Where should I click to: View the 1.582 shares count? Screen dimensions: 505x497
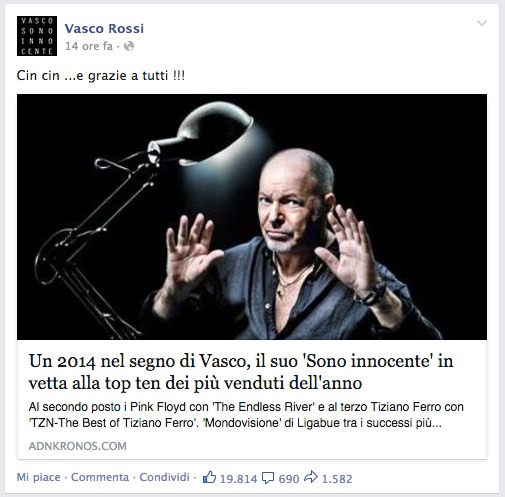pyautogui.click(x=337, y=479)
